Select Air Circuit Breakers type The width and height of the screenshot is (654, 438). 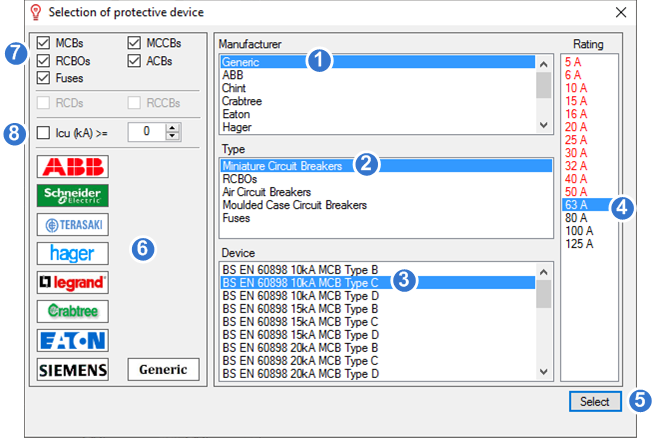coord(386,192)
